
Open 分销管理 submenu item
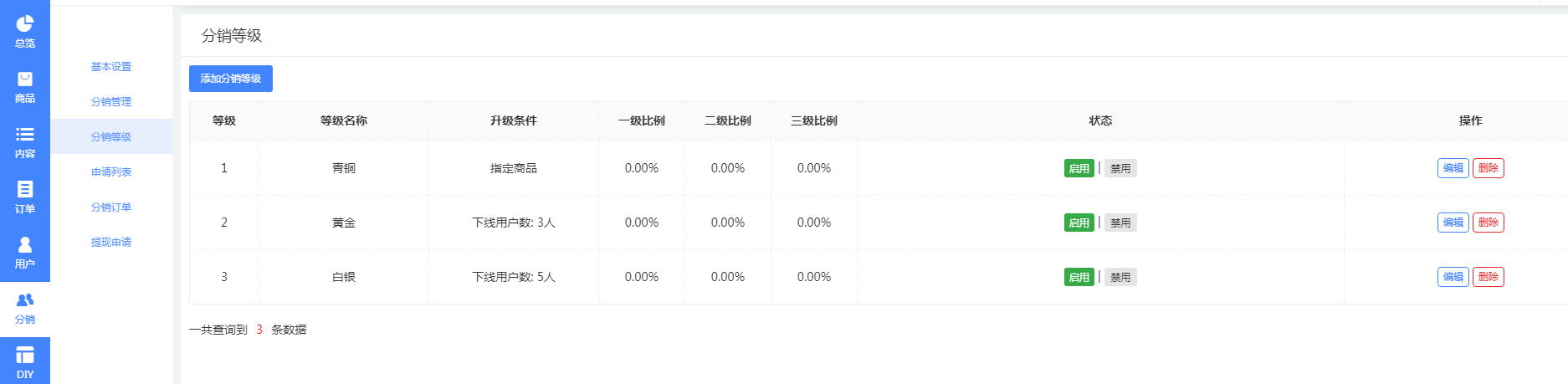click(x=111, y=102)
